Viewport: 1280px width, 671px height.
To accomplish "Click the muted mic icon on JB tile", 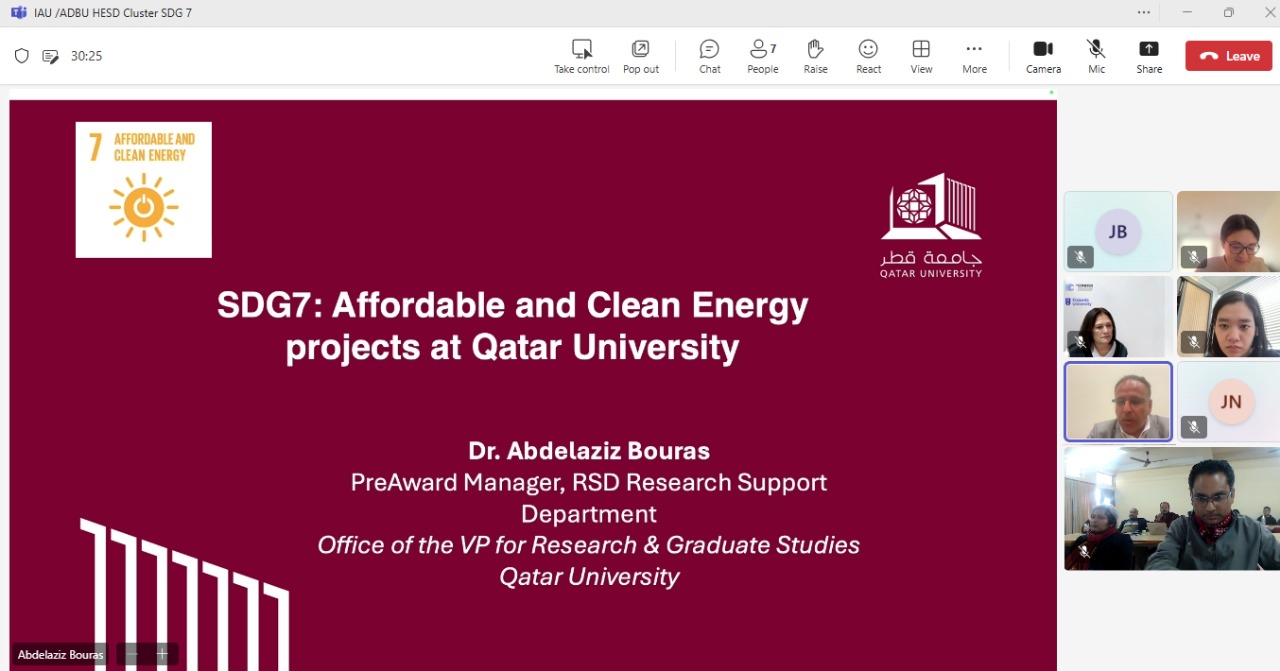I will point(1080,257).
